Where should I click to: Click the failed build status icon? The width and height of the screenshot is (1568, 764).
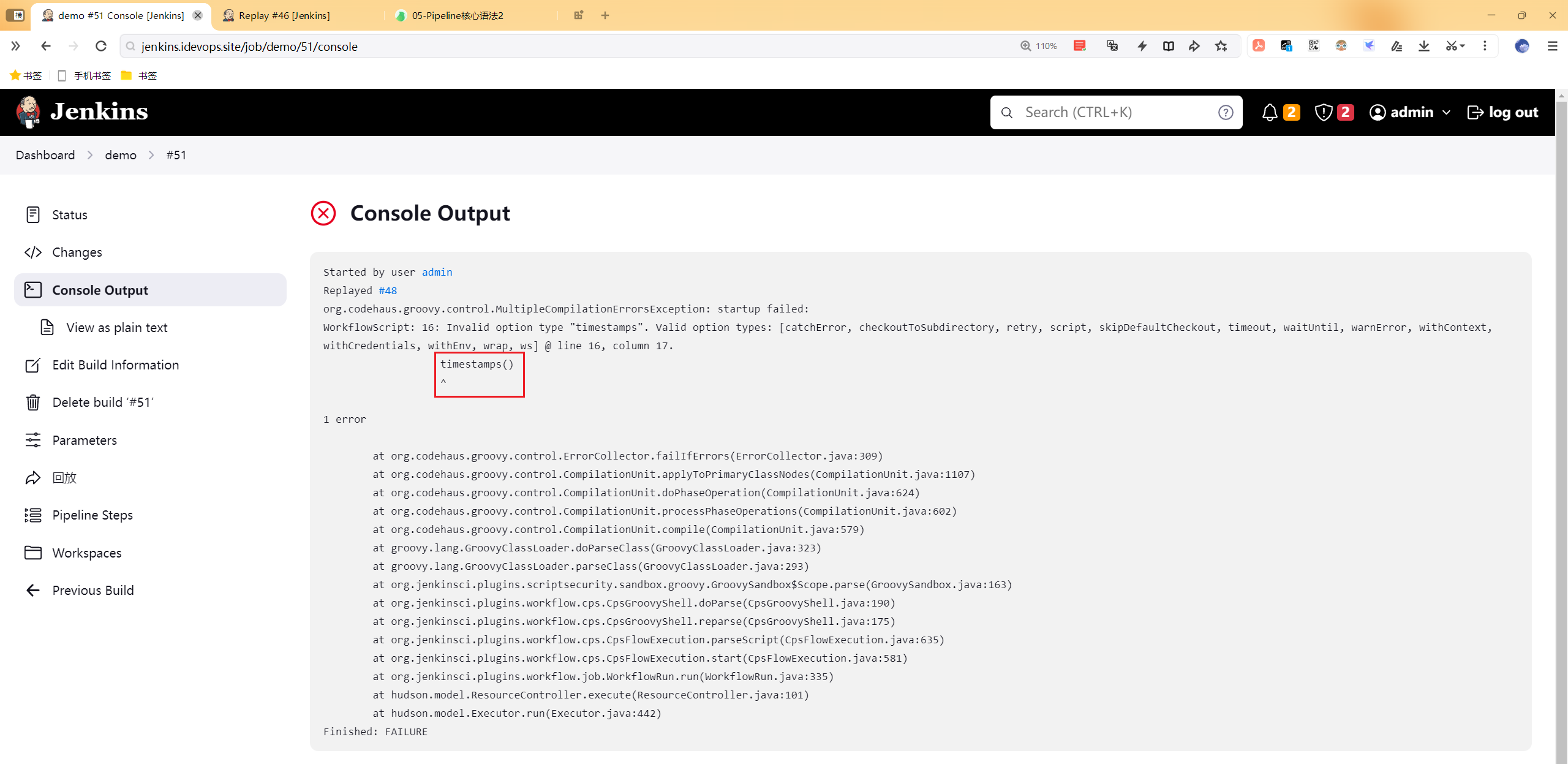(323, 213)
